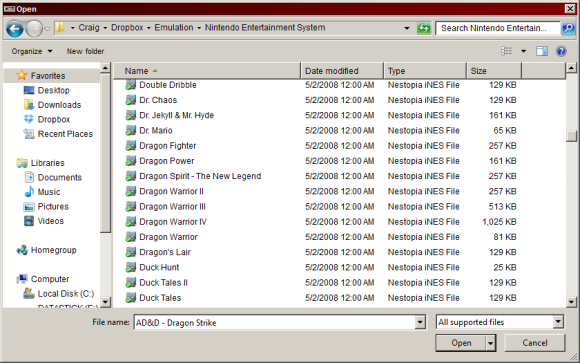The height and width of the screenshot is (363, 580).
Task: Select the Dragon Warrior III file icon
Action: (x=130, y=206)
